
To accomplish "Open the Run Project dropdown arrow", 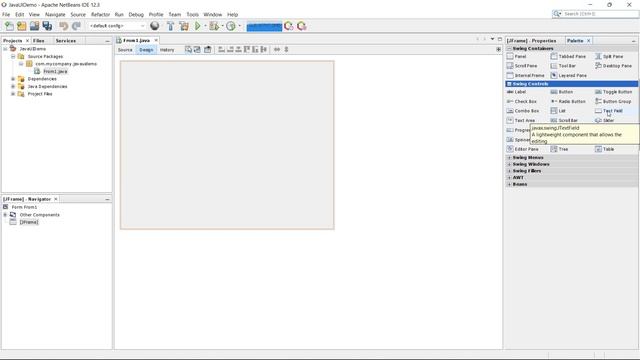I will tap(205, 26).
